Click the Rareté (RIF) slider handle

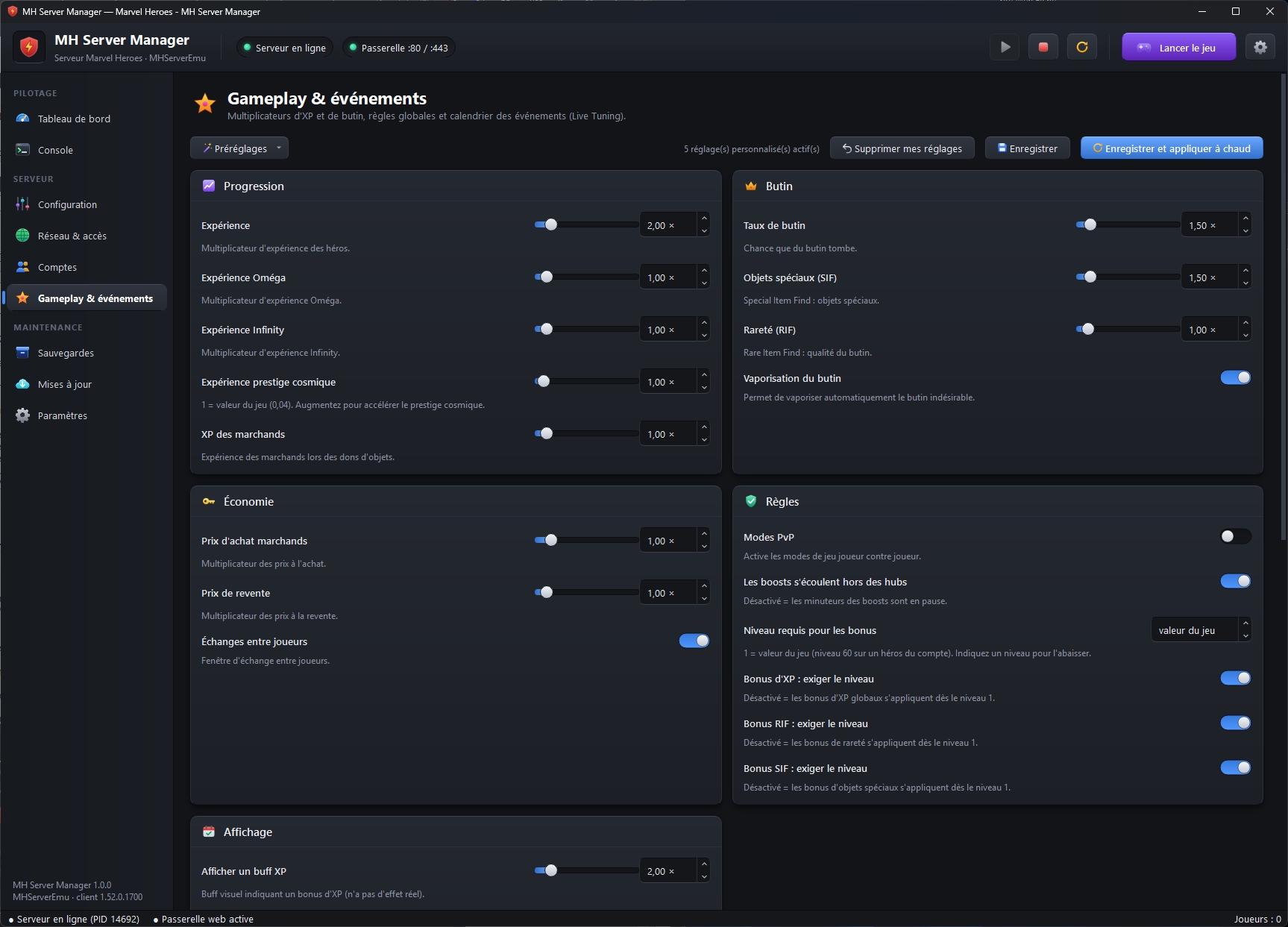[1087, 329]
